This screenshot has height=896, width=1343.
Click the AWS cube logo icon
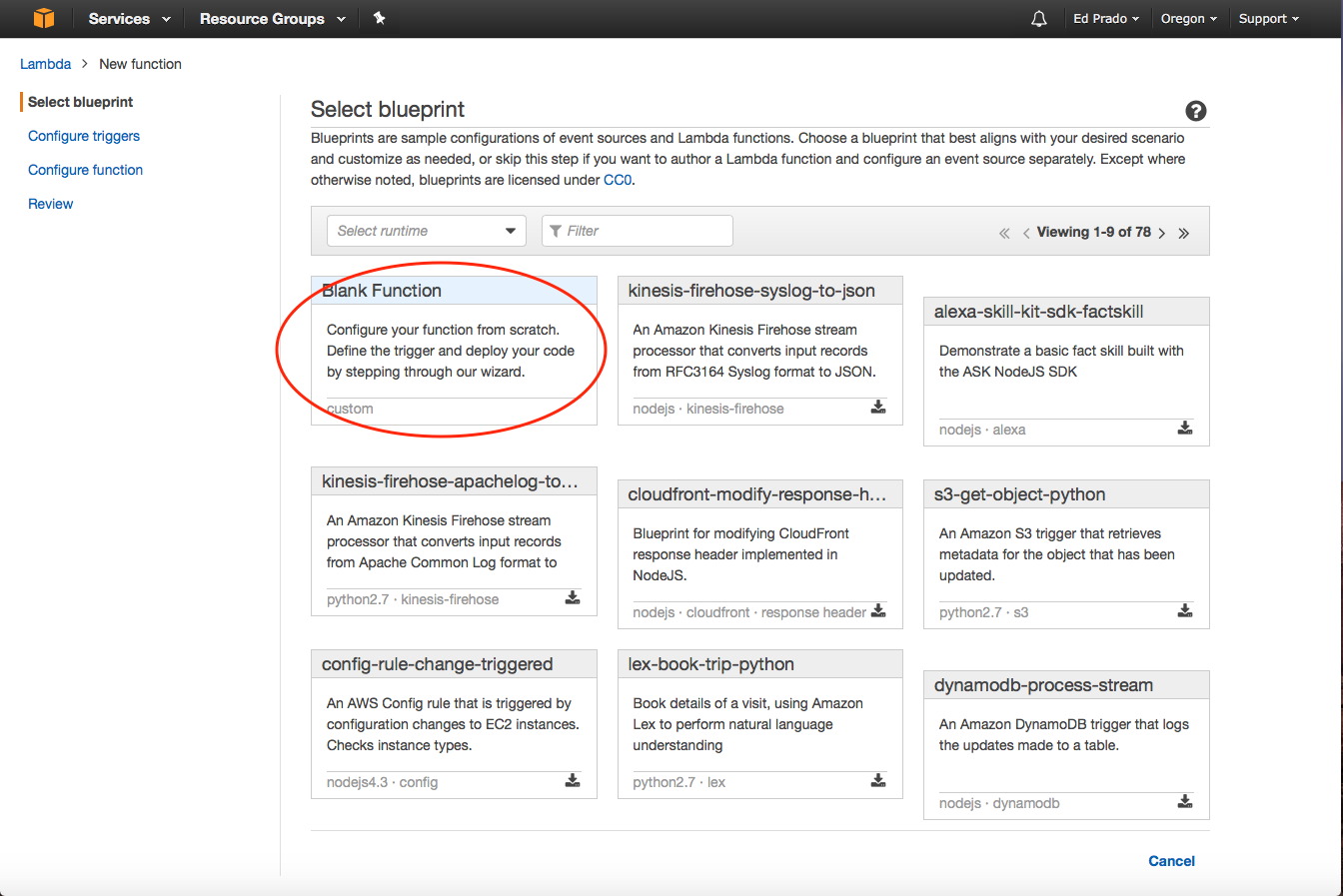[44, 18]
